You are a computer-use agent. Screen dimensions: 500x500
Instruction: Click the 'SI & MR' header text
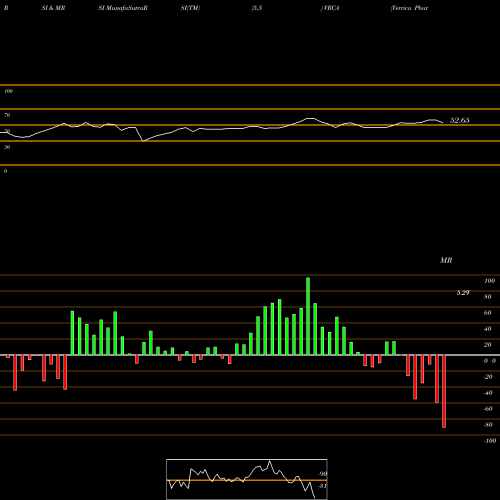click(53, 8)
